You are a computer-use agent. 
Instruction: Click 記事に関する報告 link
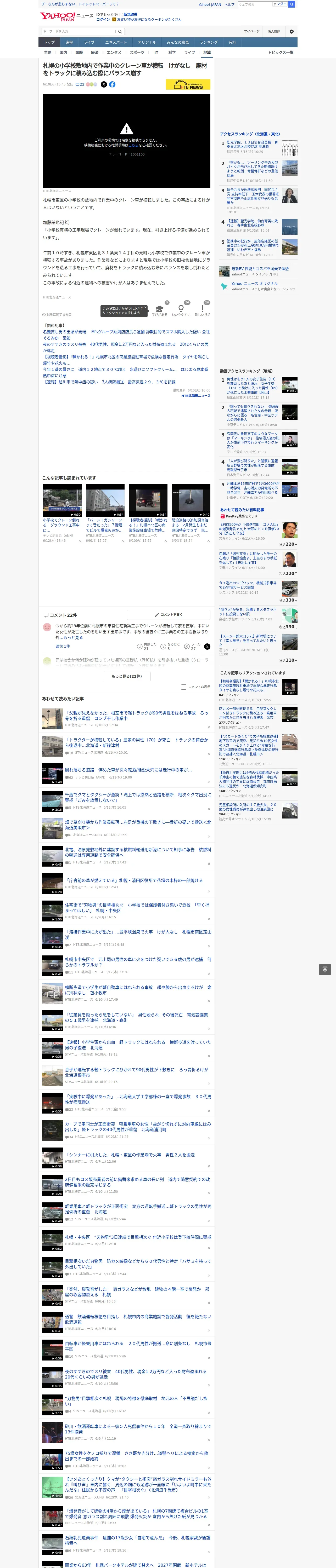tap(57, 315)
